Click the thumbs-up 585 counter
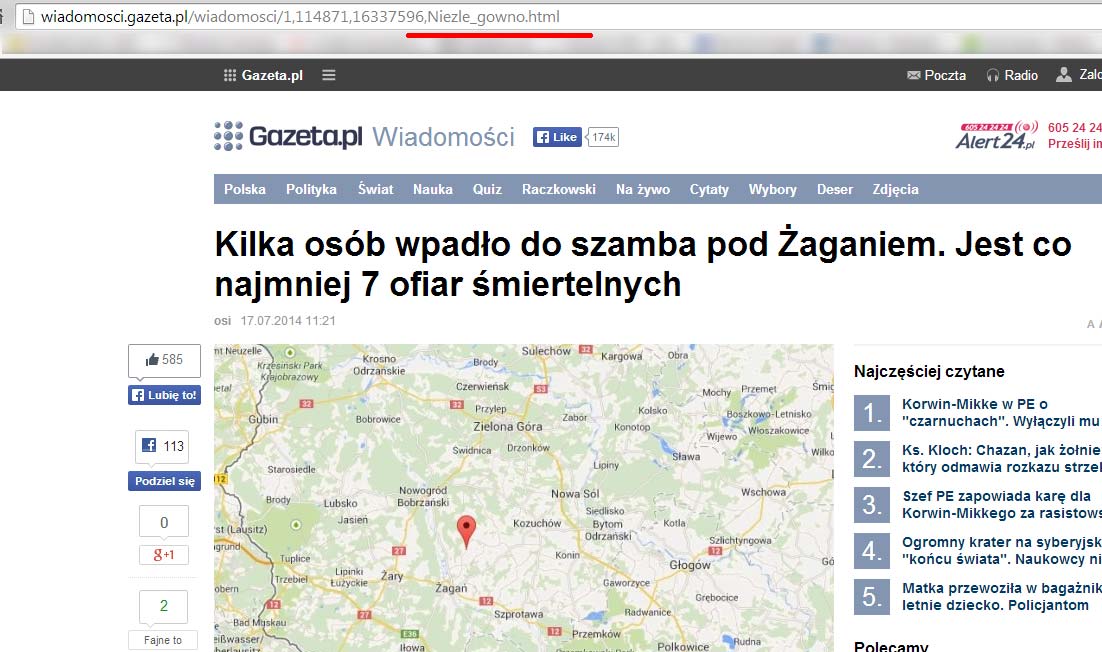1102x652 pixels. (164, 360)
